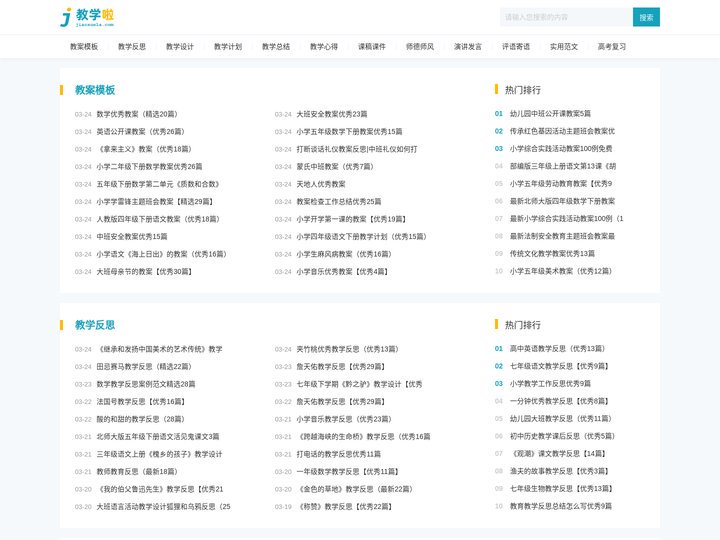Open ranked 传统文化教学教案优秀13篇

[x=552, y=253]
